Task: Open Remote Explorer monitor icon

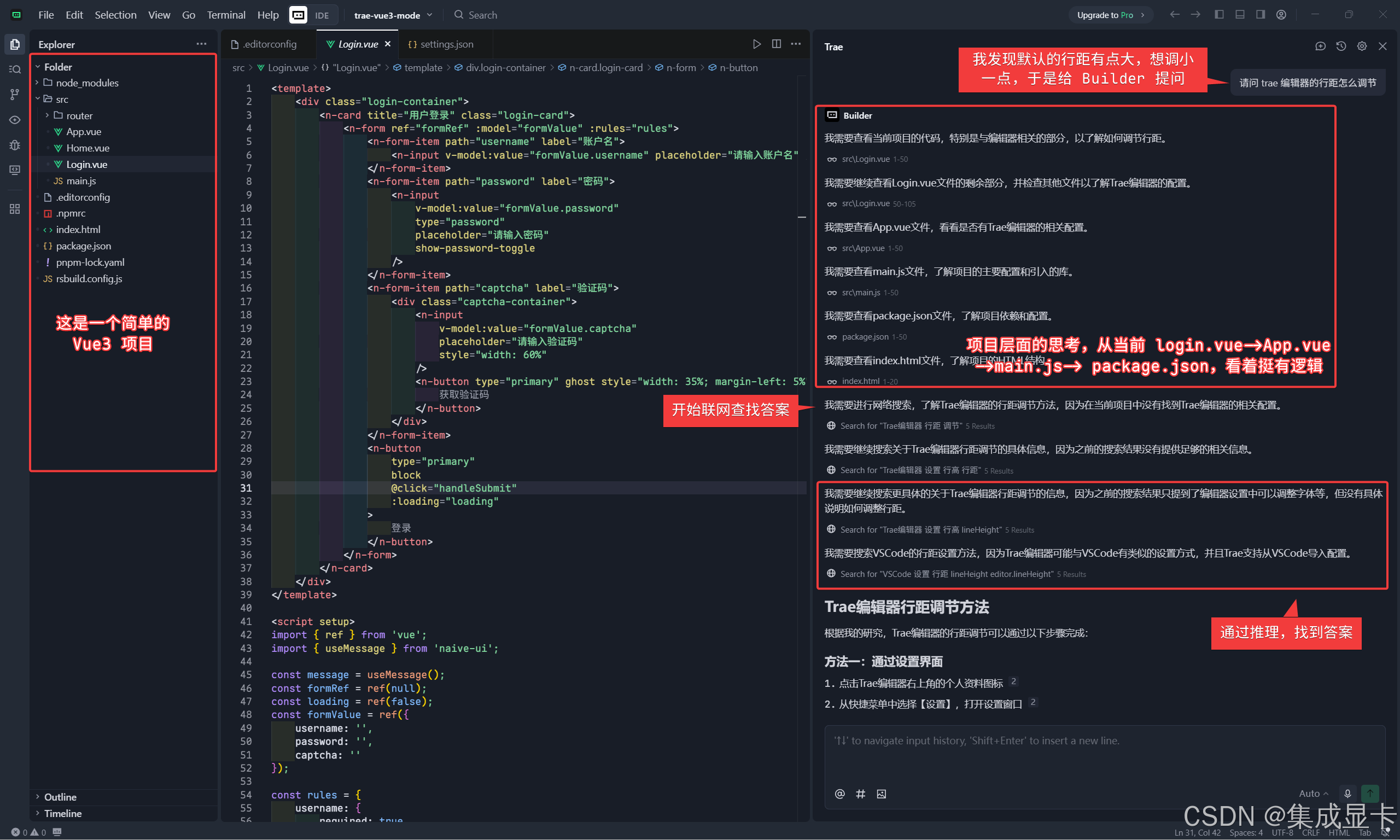Action: click(15, 170)
